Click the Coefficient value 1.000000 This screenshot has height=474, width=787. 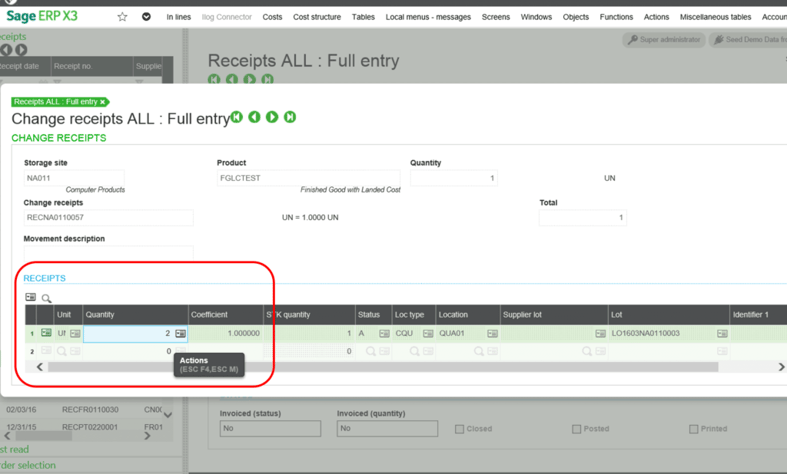tap(243, 333)
